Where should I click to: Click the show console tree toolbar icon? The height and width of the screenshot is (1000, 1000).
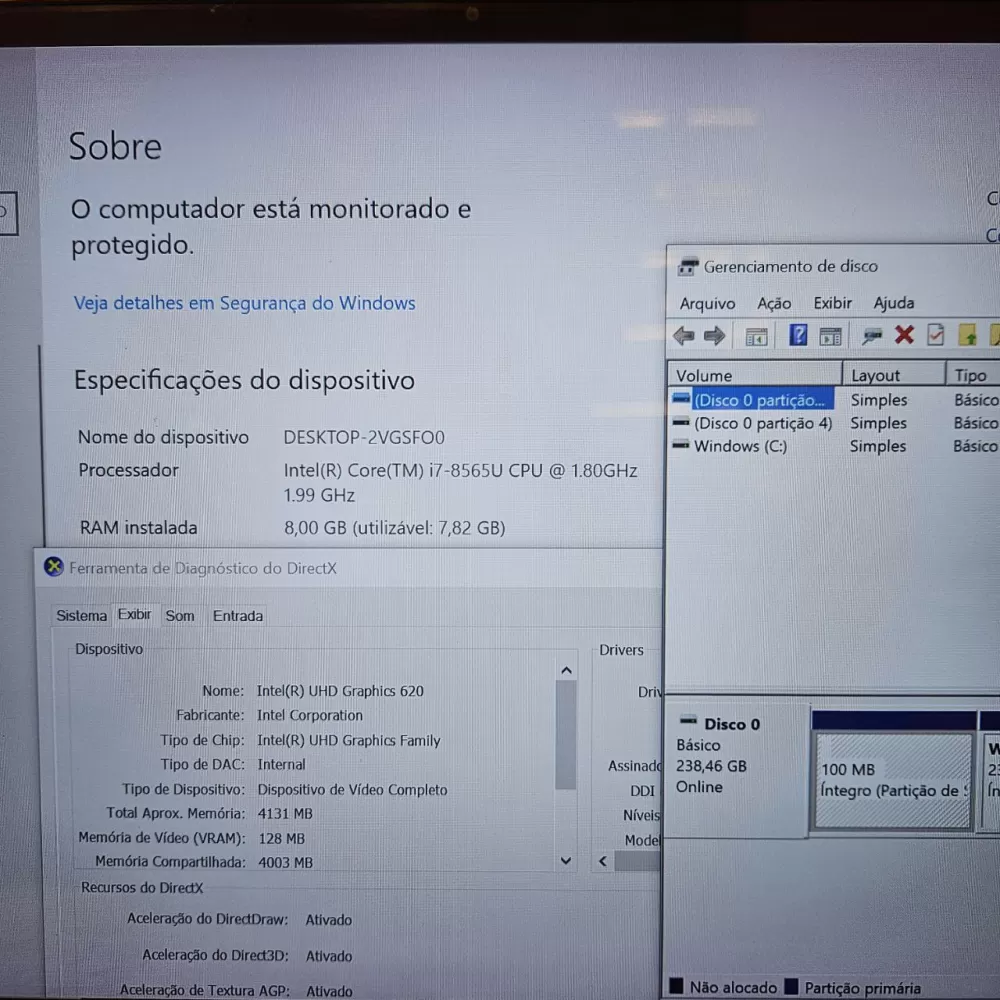(755, 335)
